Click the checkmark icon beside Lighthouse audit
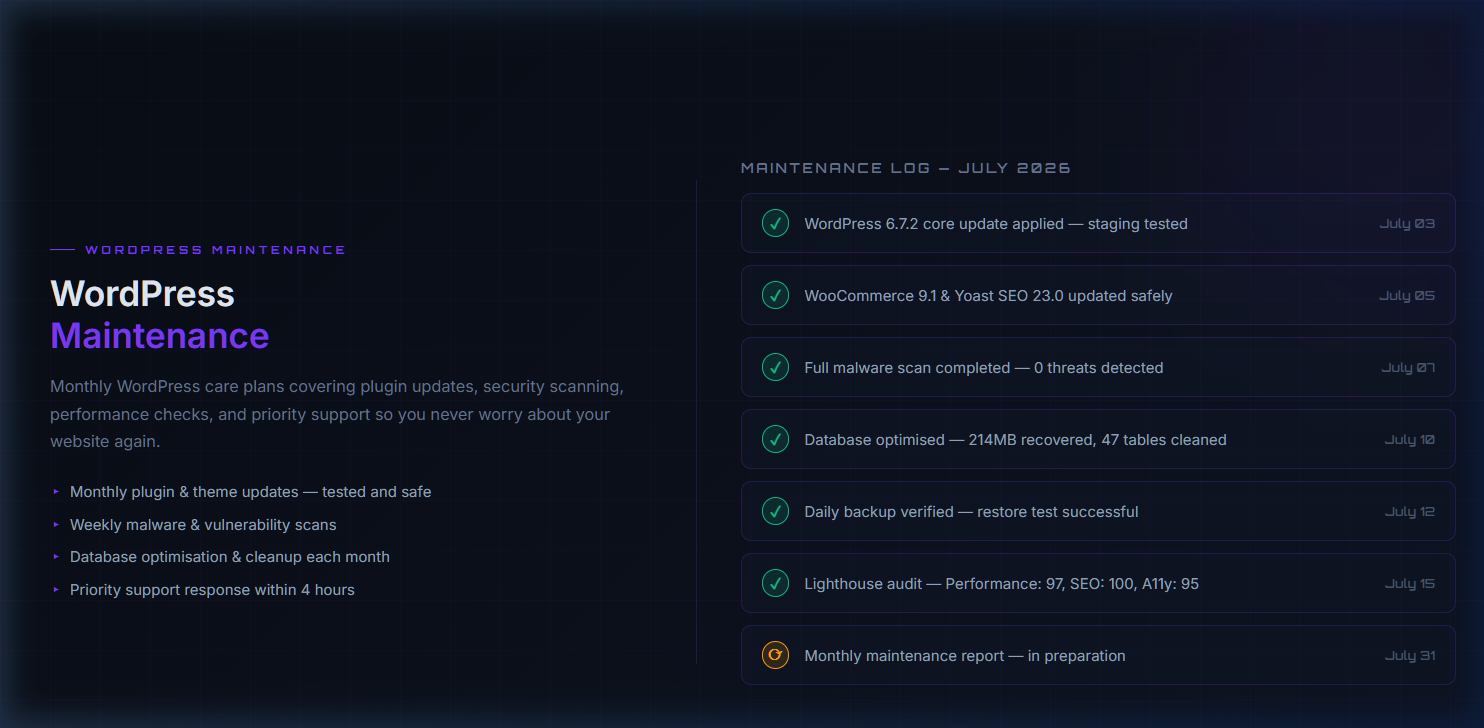Image resolution: width=1484 pixels, height=728 pixels. click(x=775, y=583)
